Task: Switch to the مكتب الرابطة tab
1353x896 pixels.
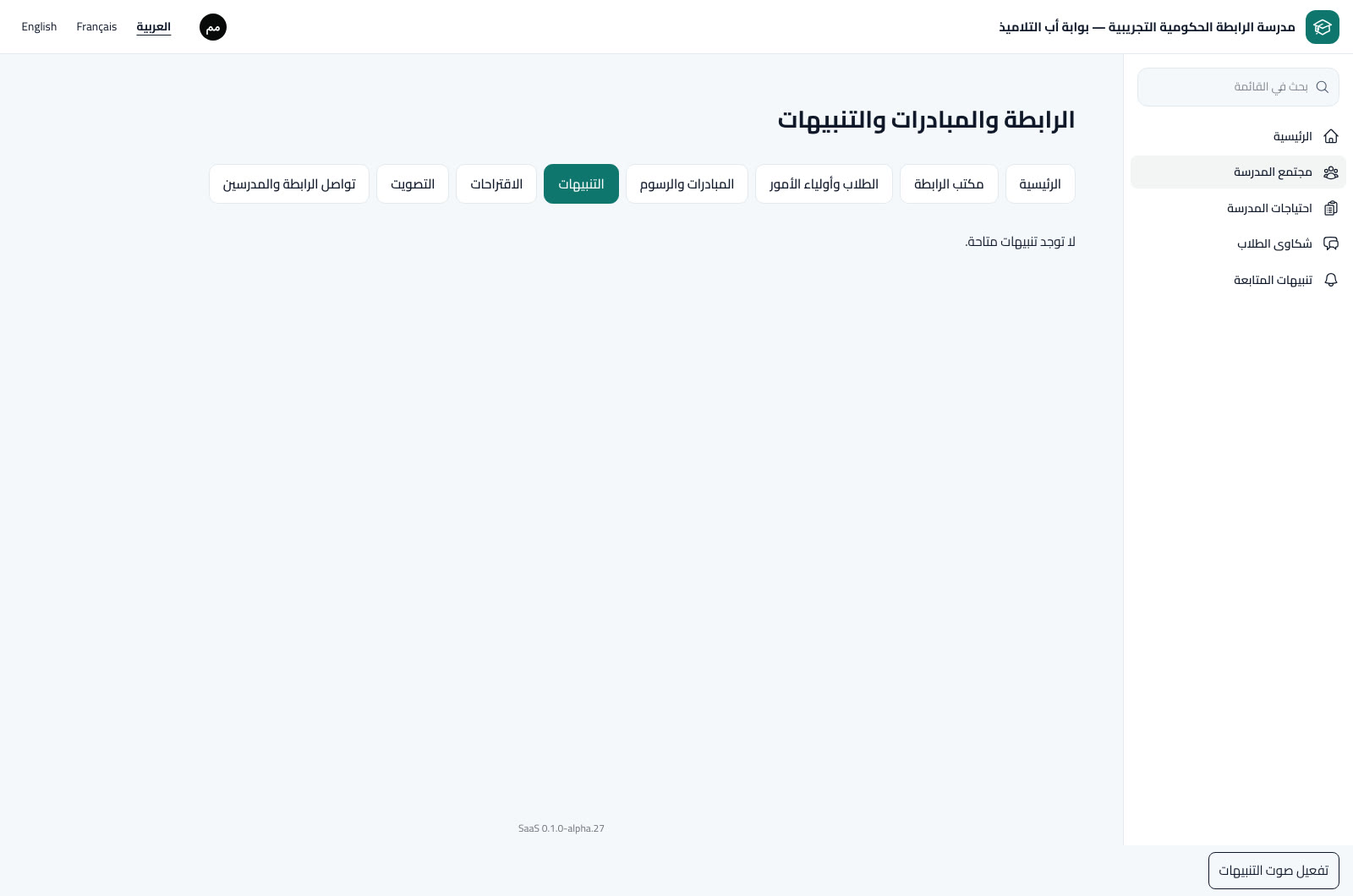Action: pos(949,183)
